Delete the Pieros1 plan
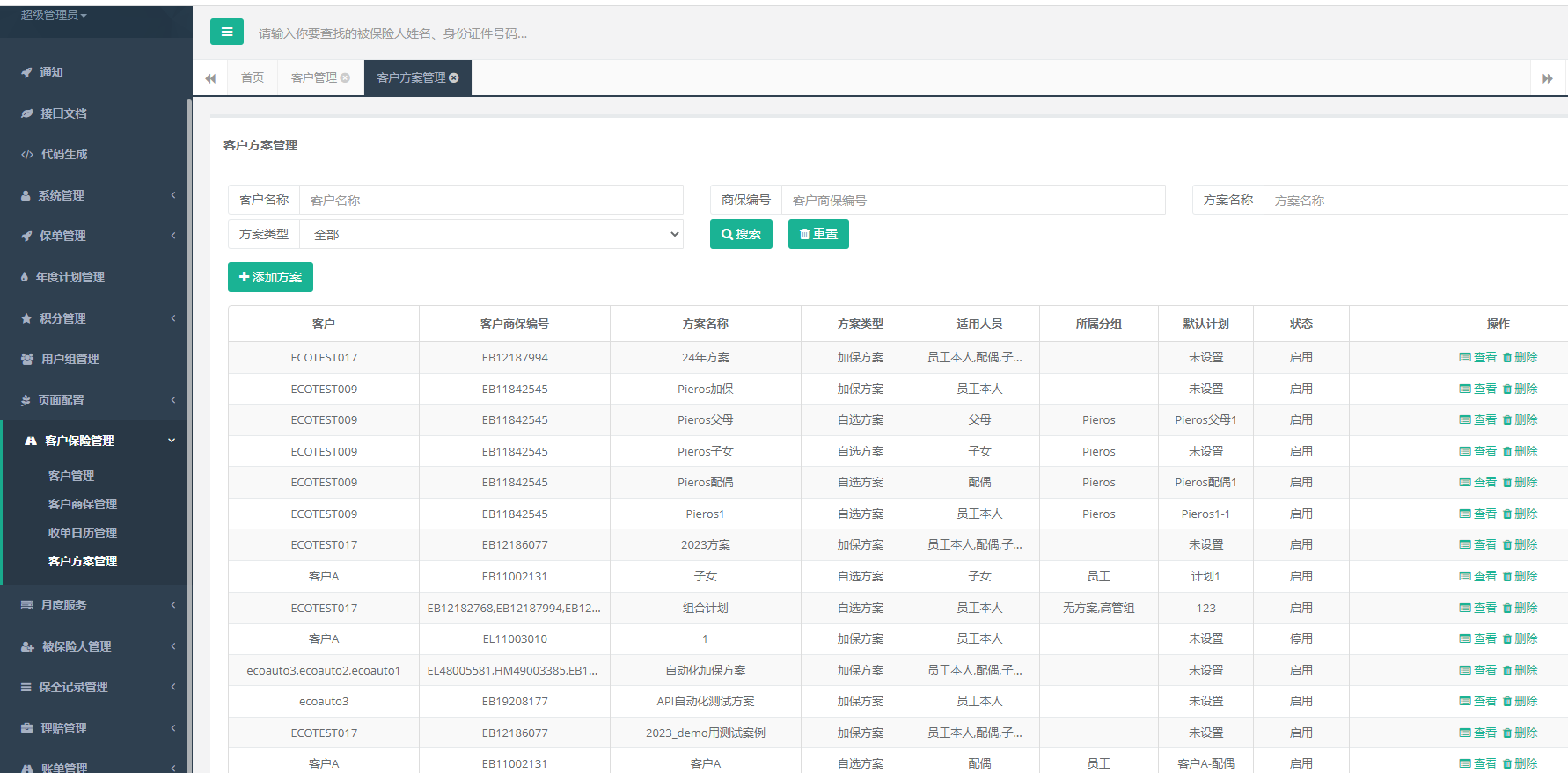 tap(1520, 514)
